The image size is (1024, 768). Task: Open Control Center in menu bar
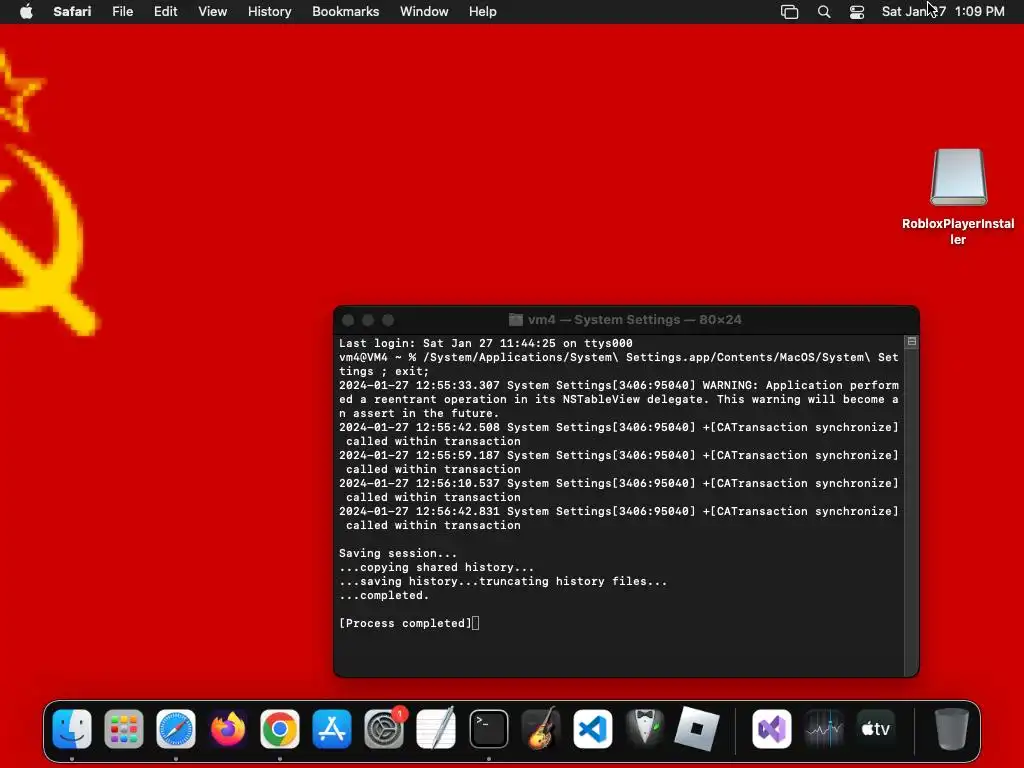(x=857, y=12)
